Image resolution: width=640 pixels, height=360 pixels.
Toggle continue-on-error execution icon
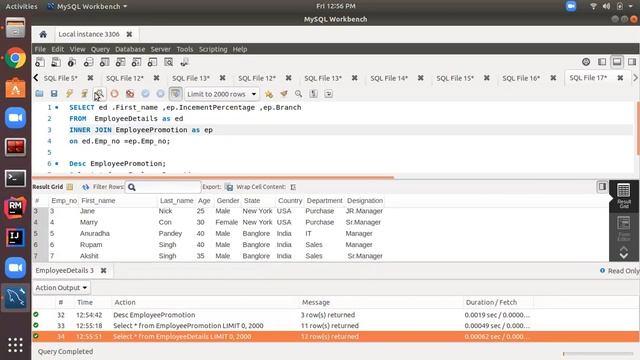click(130, 93)
